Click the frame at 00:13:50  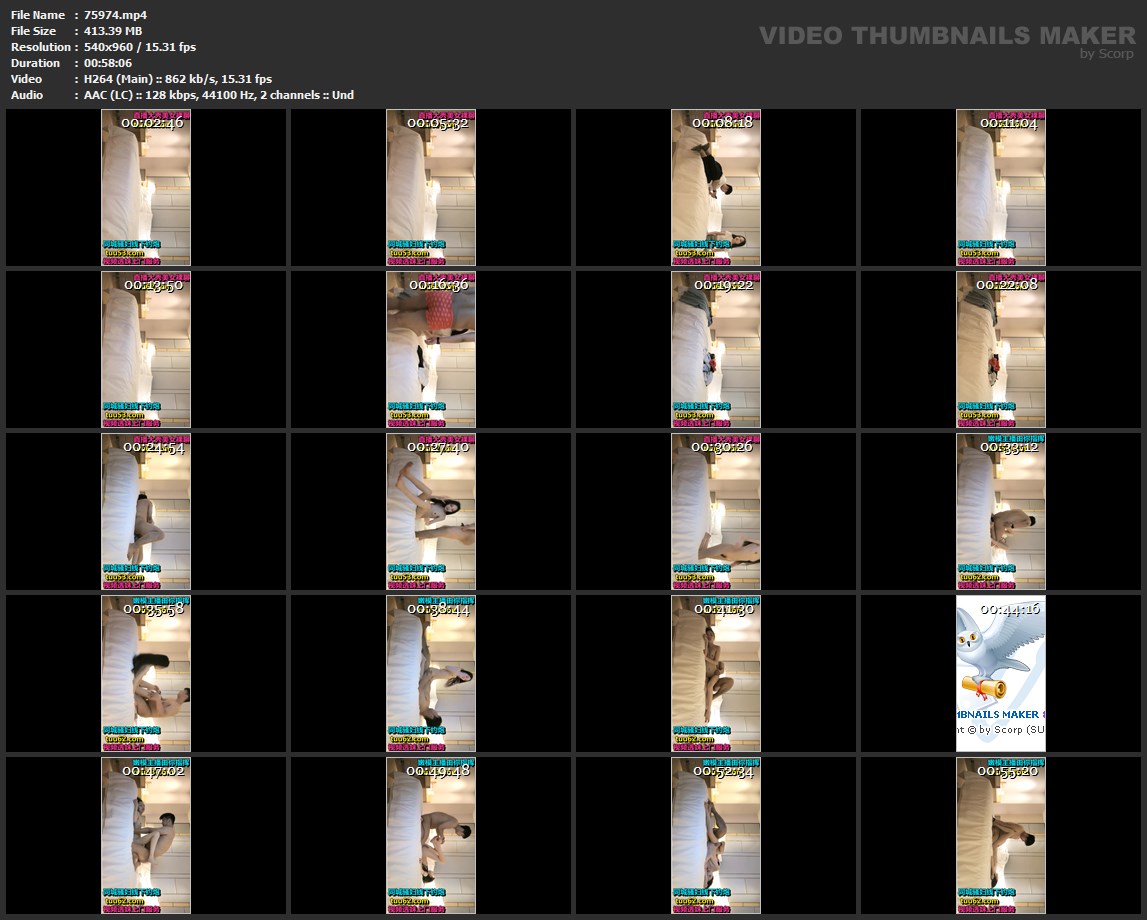146,349
